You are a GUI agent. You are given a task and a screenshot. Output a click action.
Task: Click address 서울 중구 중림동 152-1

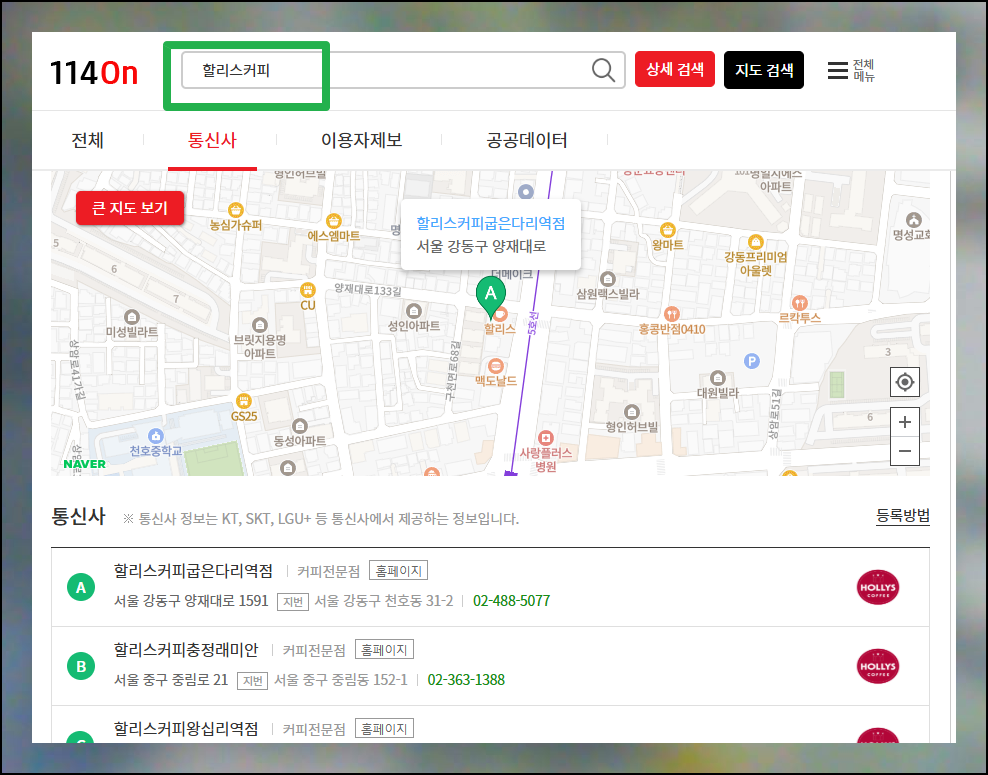[341, 680]
